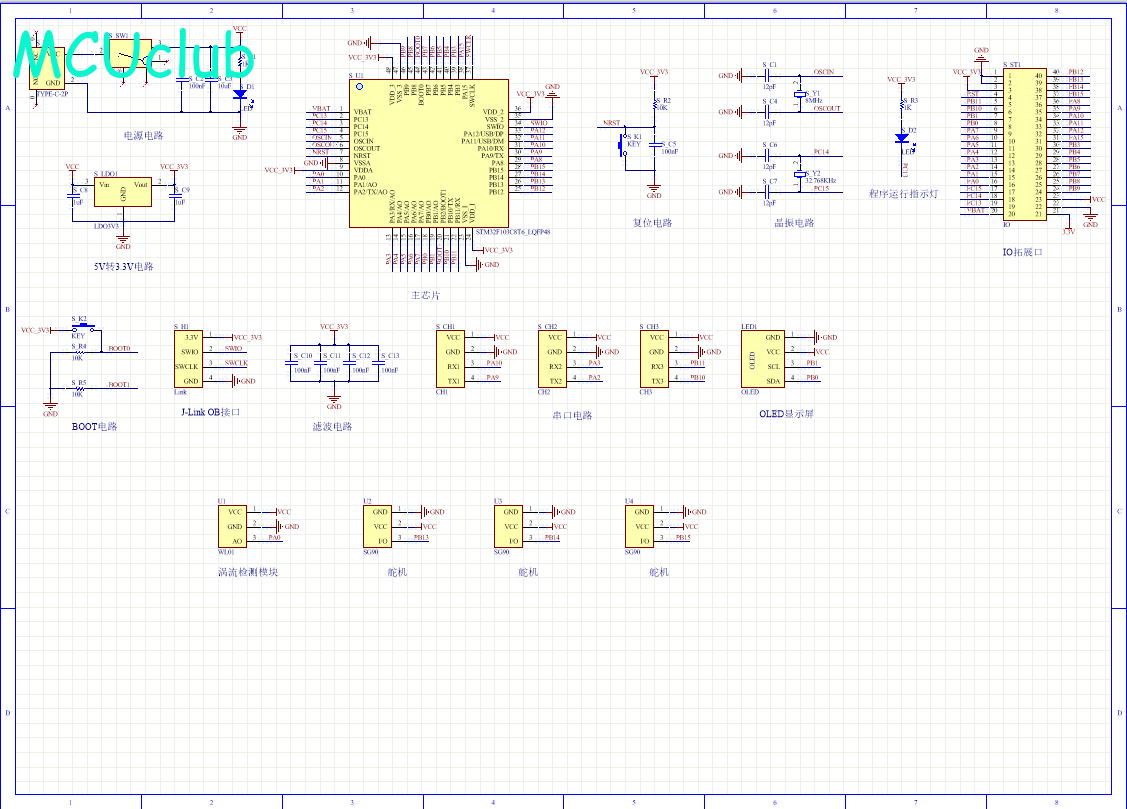
Task: Select the U2 SG90 servo component
Action: (377, 527)
